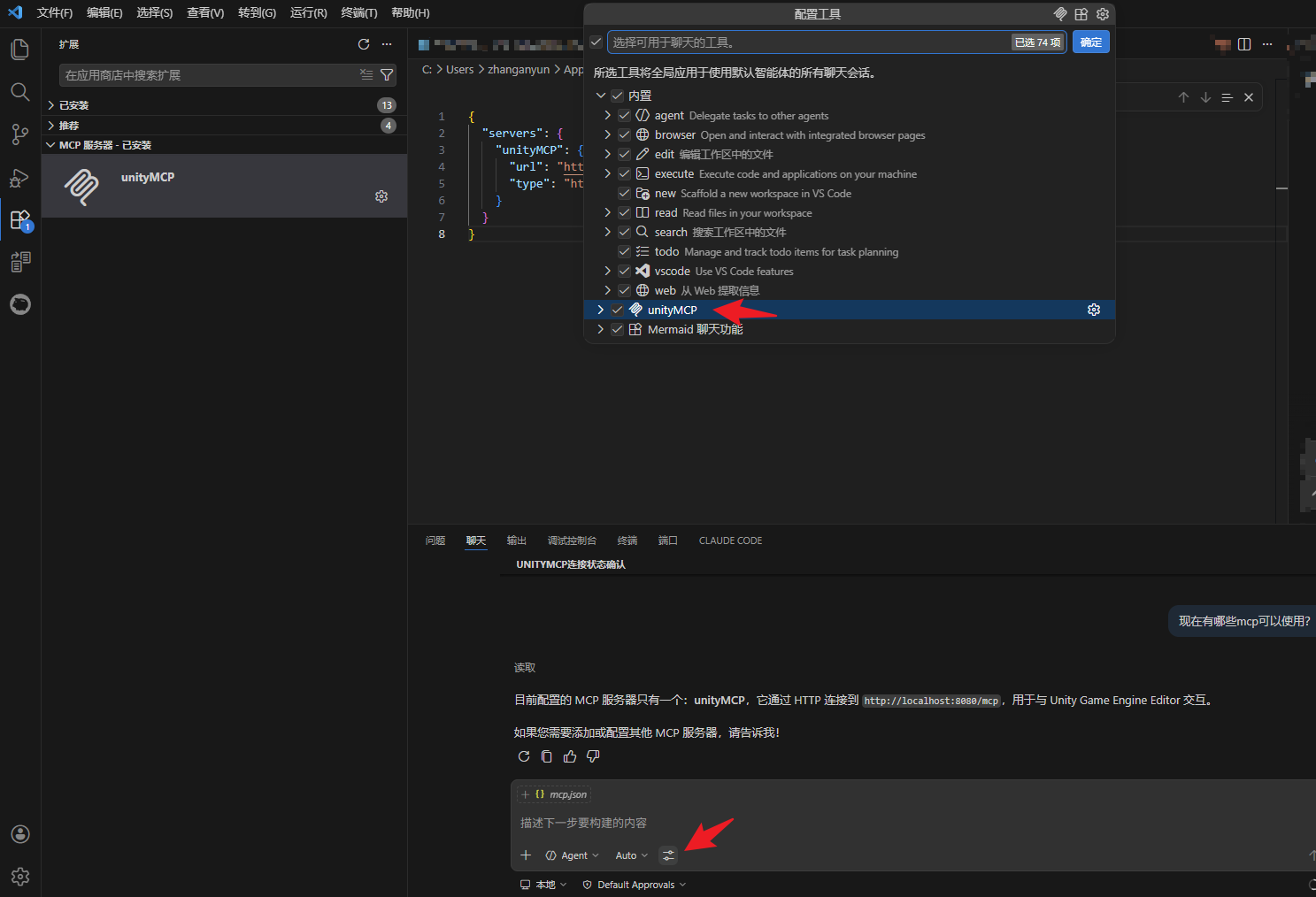Click the mcp.json context attachment
This screenshot has height=897, width=1316.
click(555, 794)
